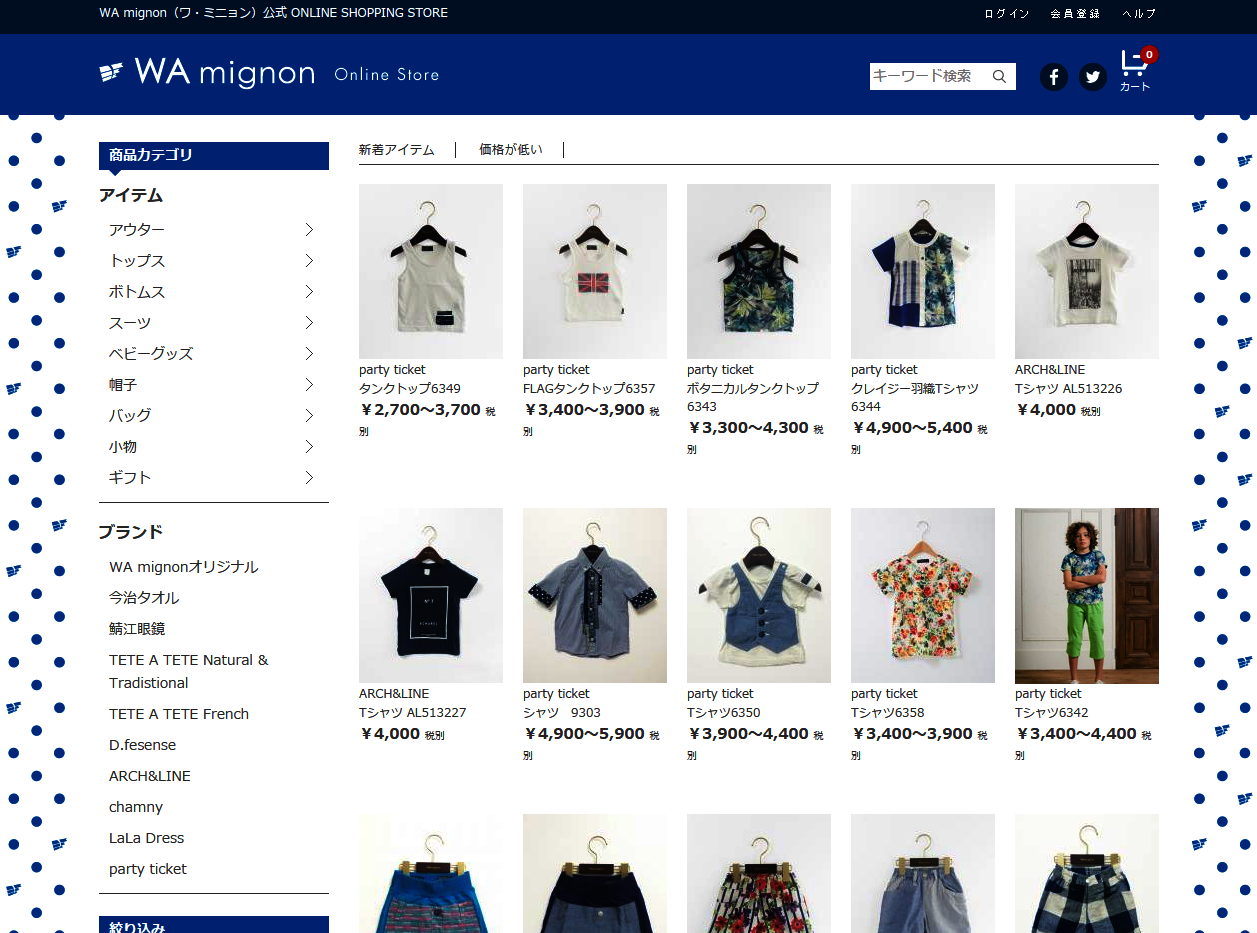Open the Twitter icon in header

[1093, 77]
